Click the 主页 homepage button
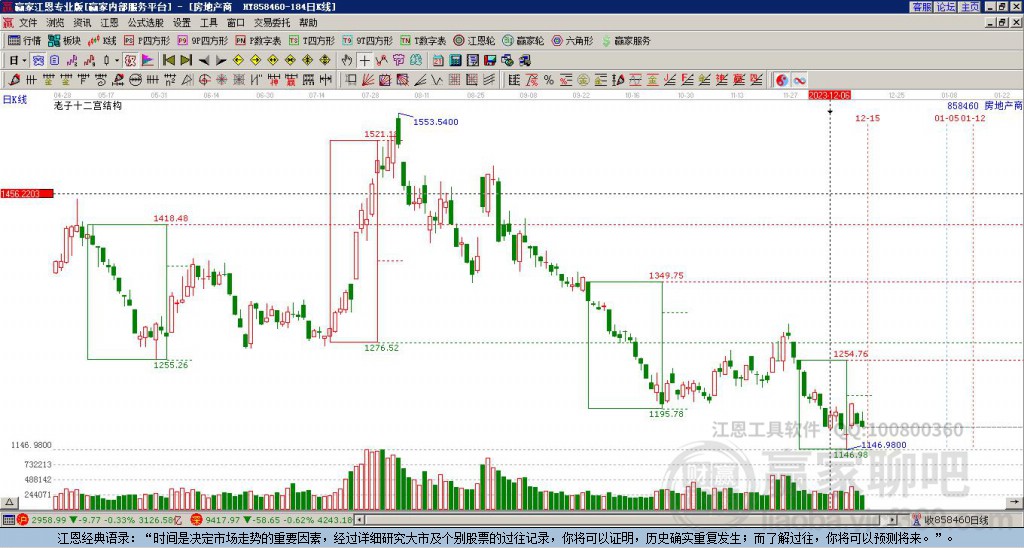 pos(970,7)
